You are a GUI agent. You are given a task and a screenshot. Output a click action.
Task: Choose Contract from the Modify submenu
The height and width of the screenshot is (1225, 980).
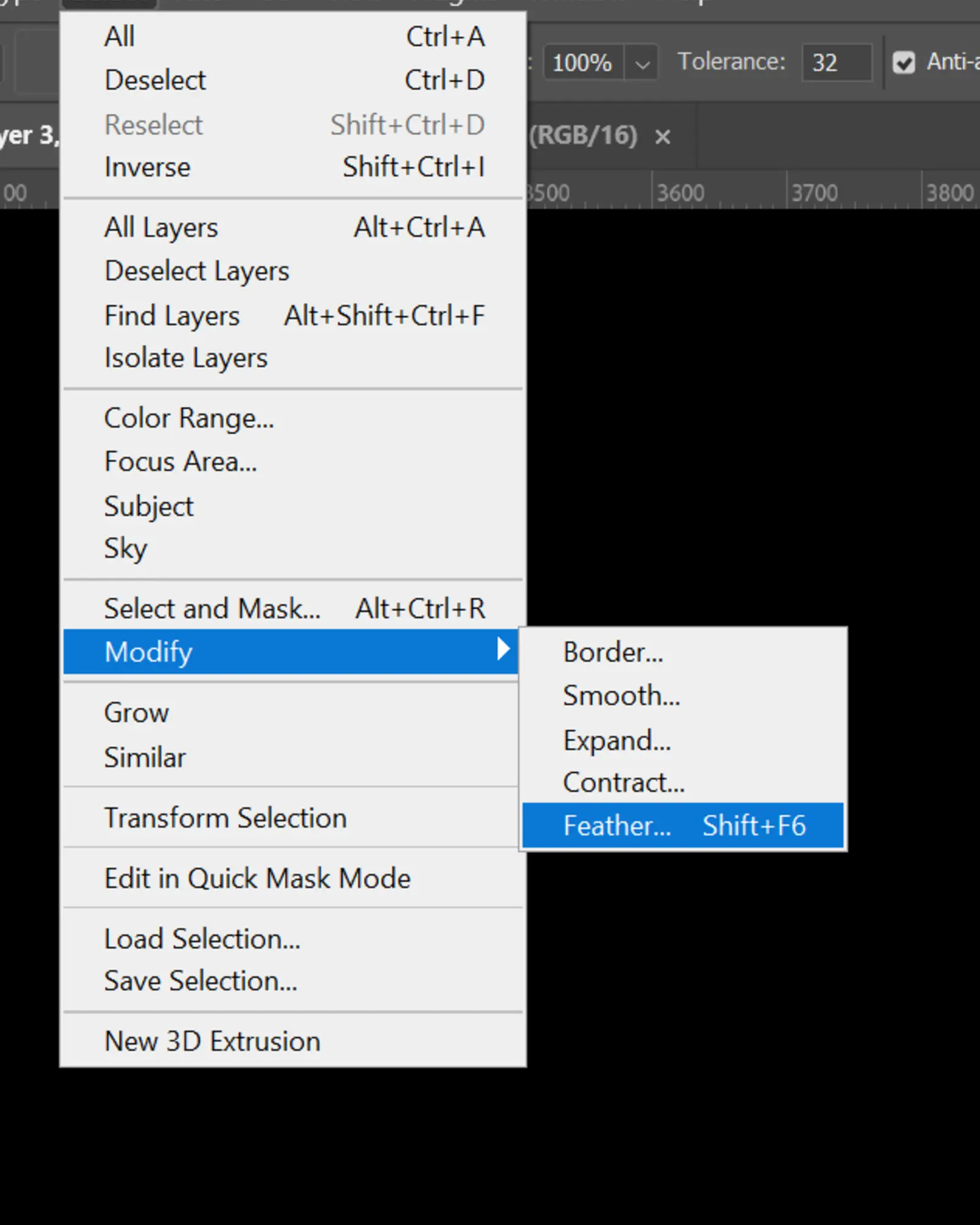pos(623,782)
